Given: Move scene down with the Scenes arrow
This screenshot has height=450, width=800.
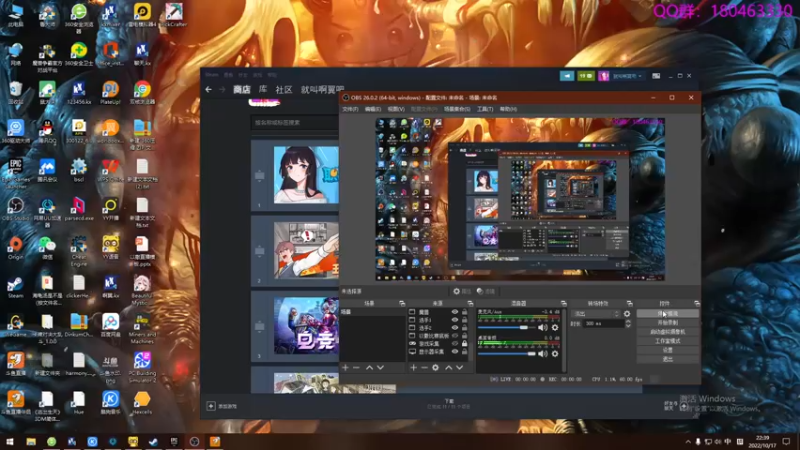Looking at the screenshot, I should coord(381,367).
